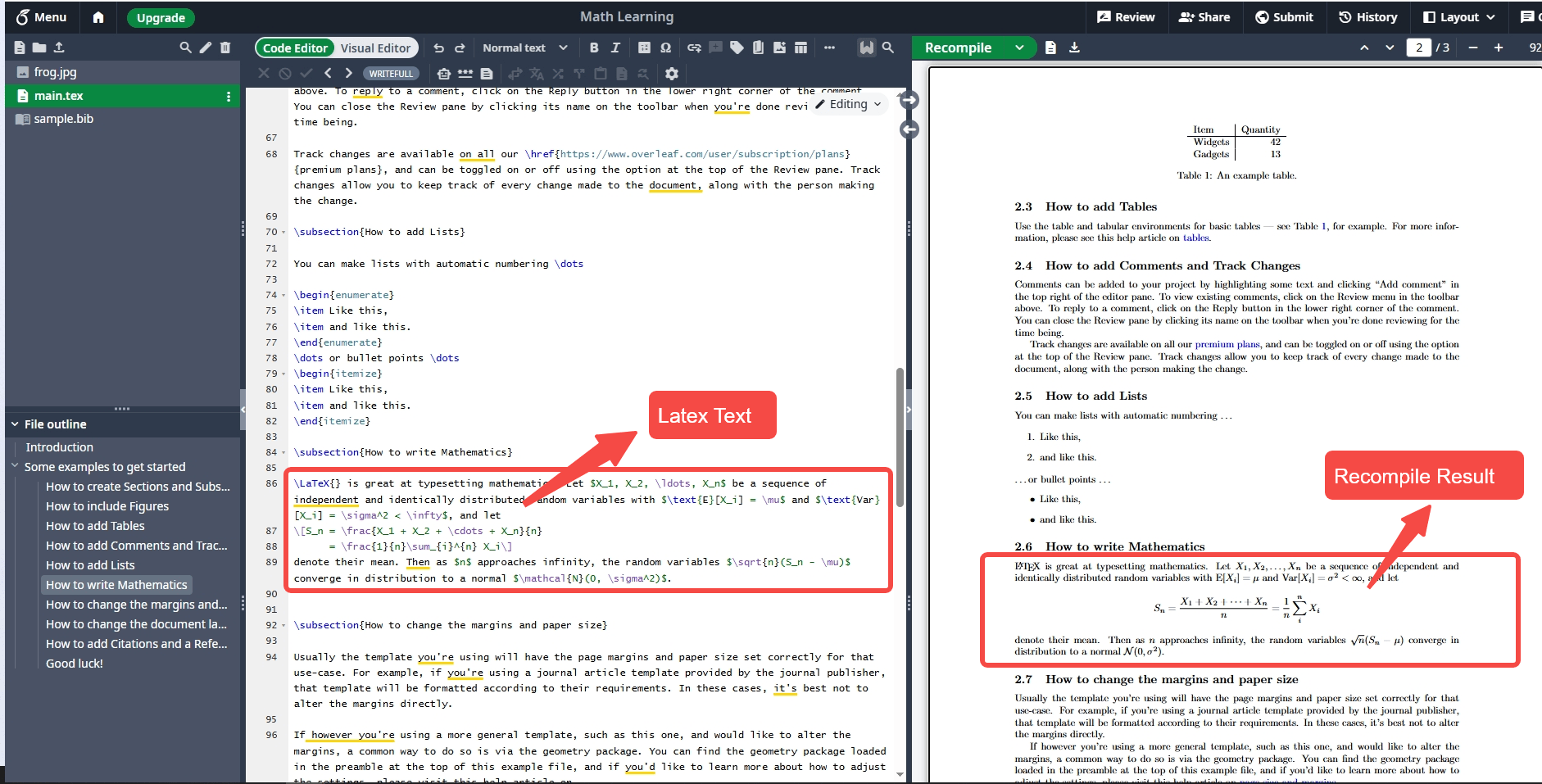Open the Normal text style dropdown

[524, 48]
